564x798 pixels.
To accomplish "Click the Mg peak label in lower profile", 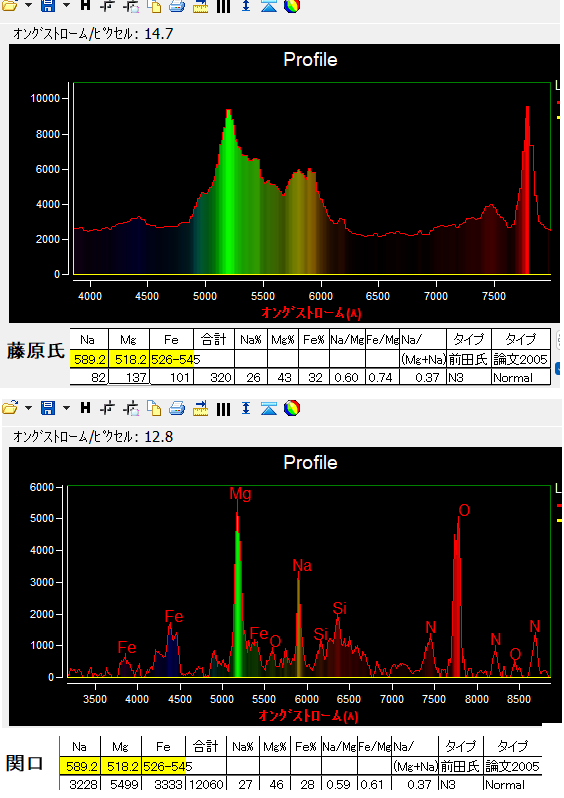I will pyautogui.click(x=240, y=493).
